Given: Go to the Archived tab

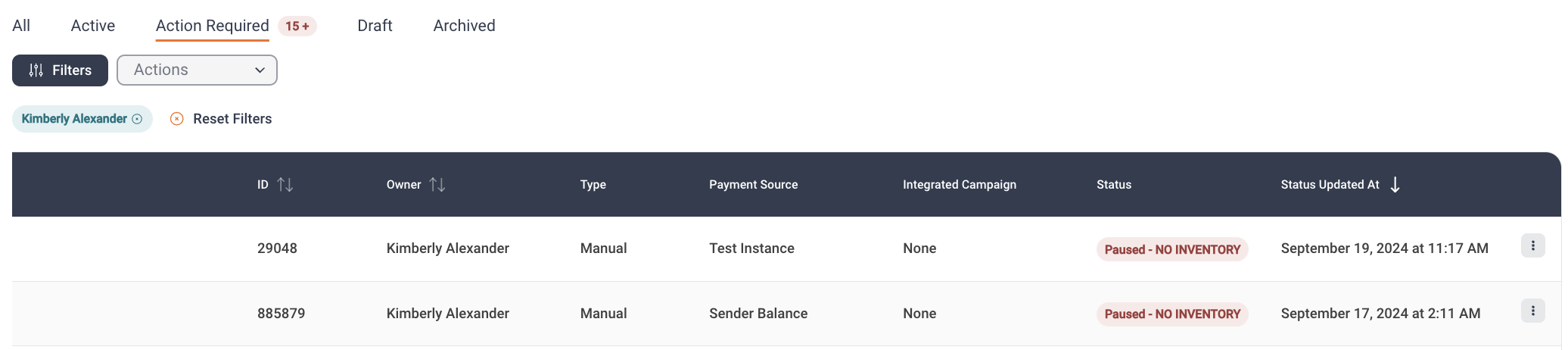Looking at the screenshot, I should click(x=464, y=26).
